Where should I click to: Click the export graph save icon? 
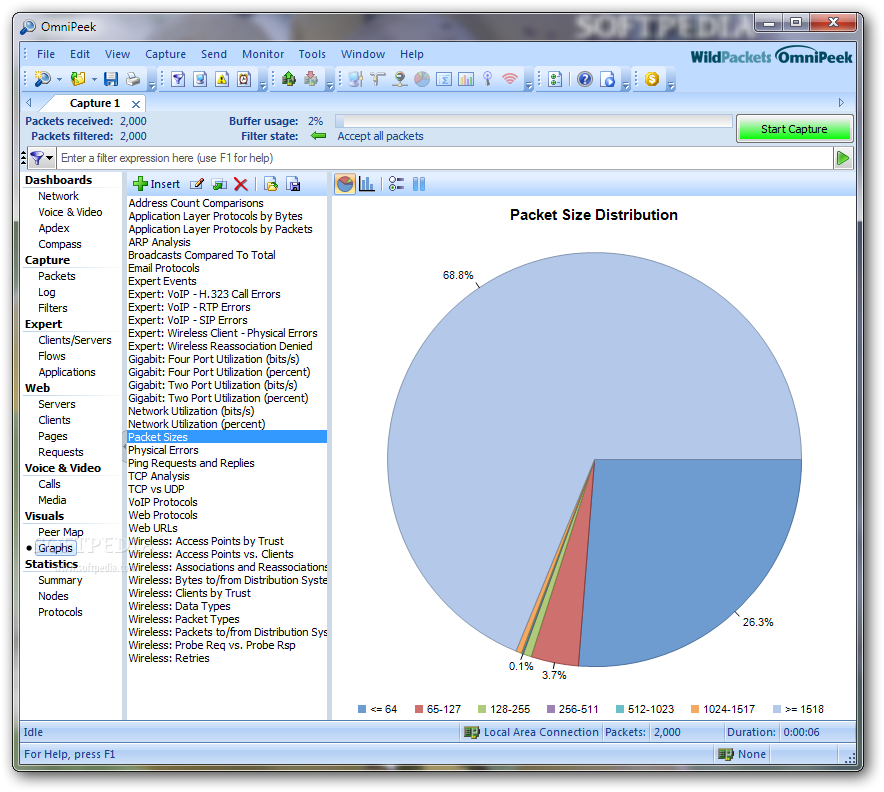pos(293,184)
